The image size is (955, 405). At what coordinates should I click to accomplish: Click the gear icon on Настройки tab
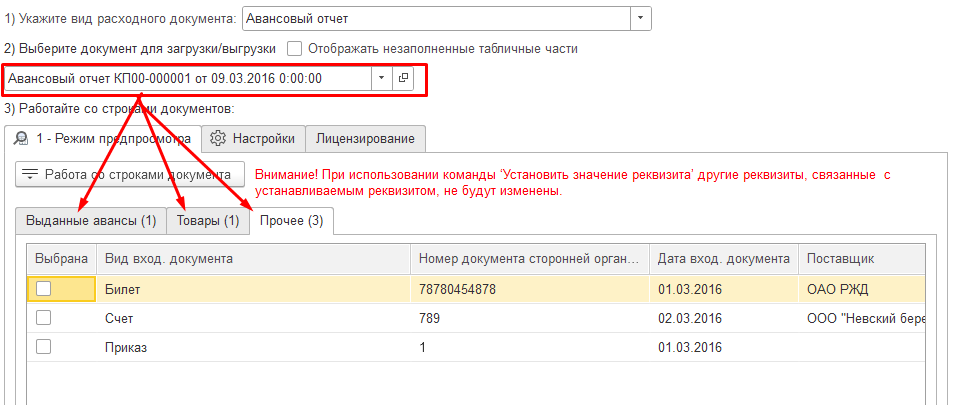tap(217, 138)
